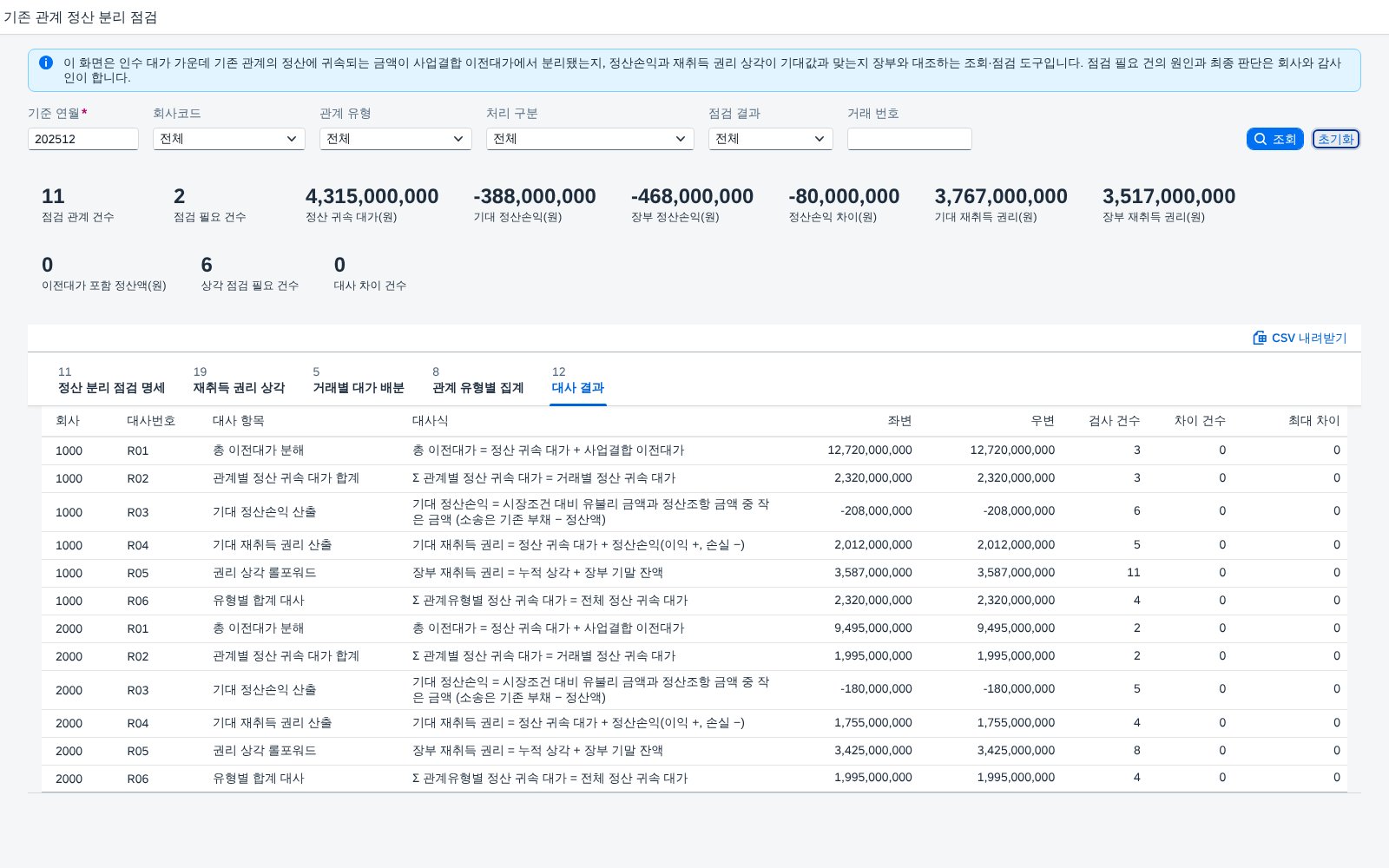Select company 2000 R05 권리 상각 롤포워드 row
This screenshot has height=868, width=1389.
[694, 751]
